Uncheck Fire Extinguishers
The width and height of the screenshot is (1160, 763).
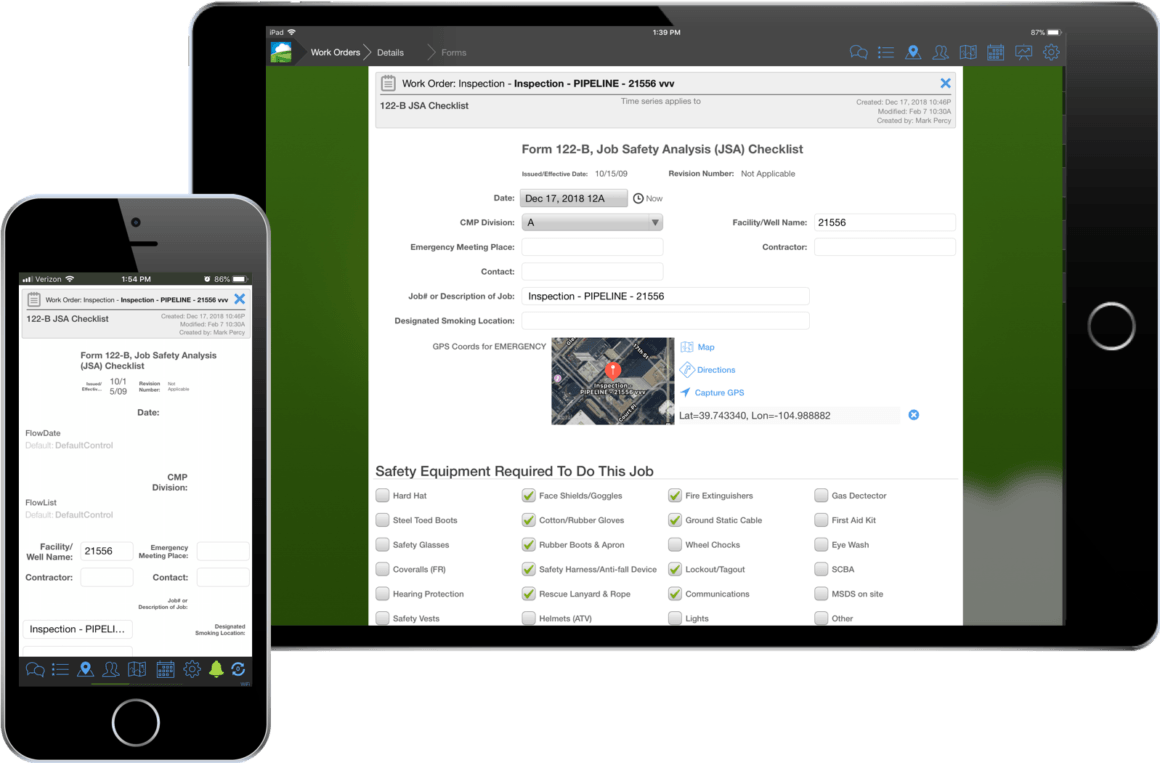coord(675,495)
